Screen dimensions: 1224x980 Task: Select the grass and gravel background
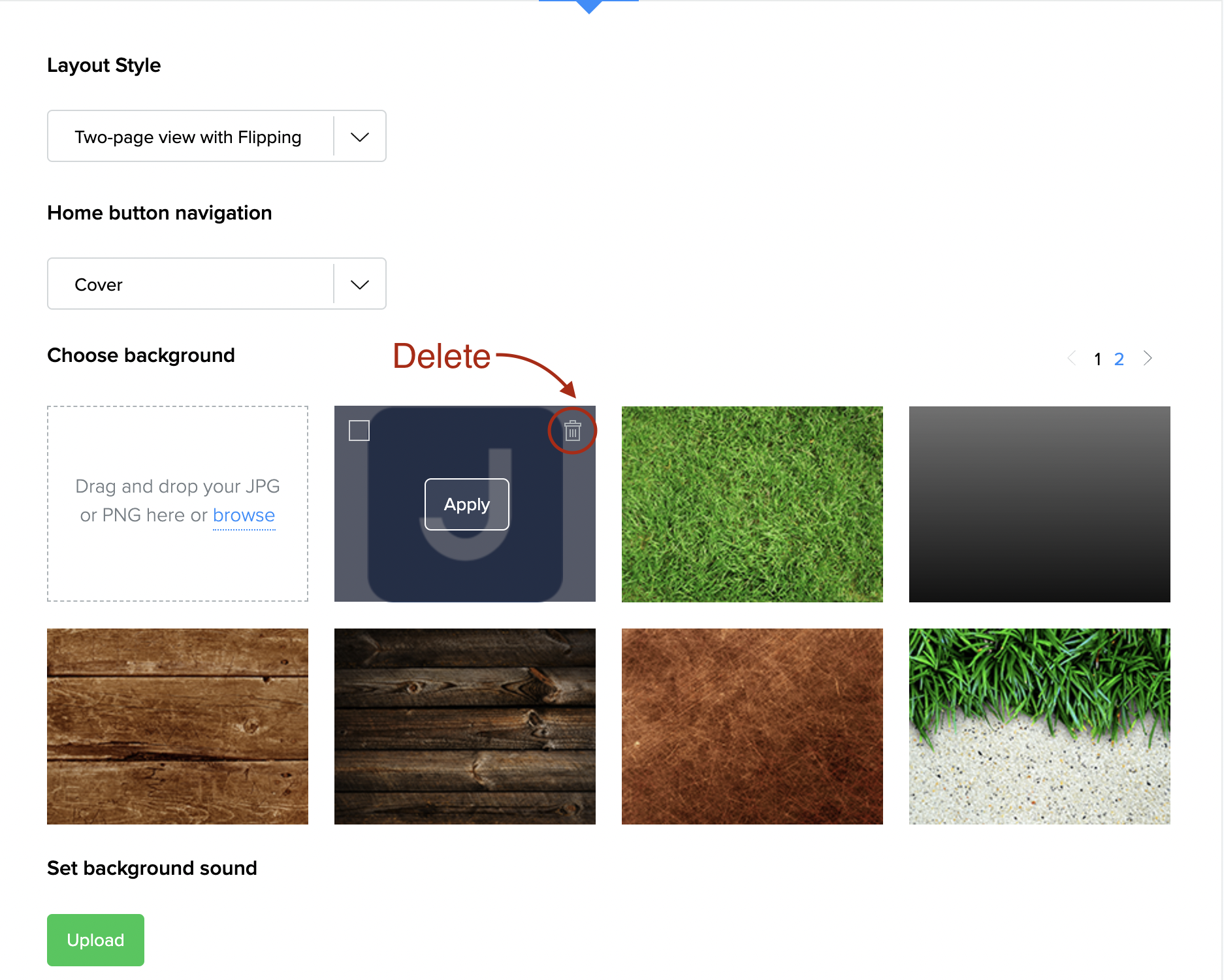[x=1039, y=726]
